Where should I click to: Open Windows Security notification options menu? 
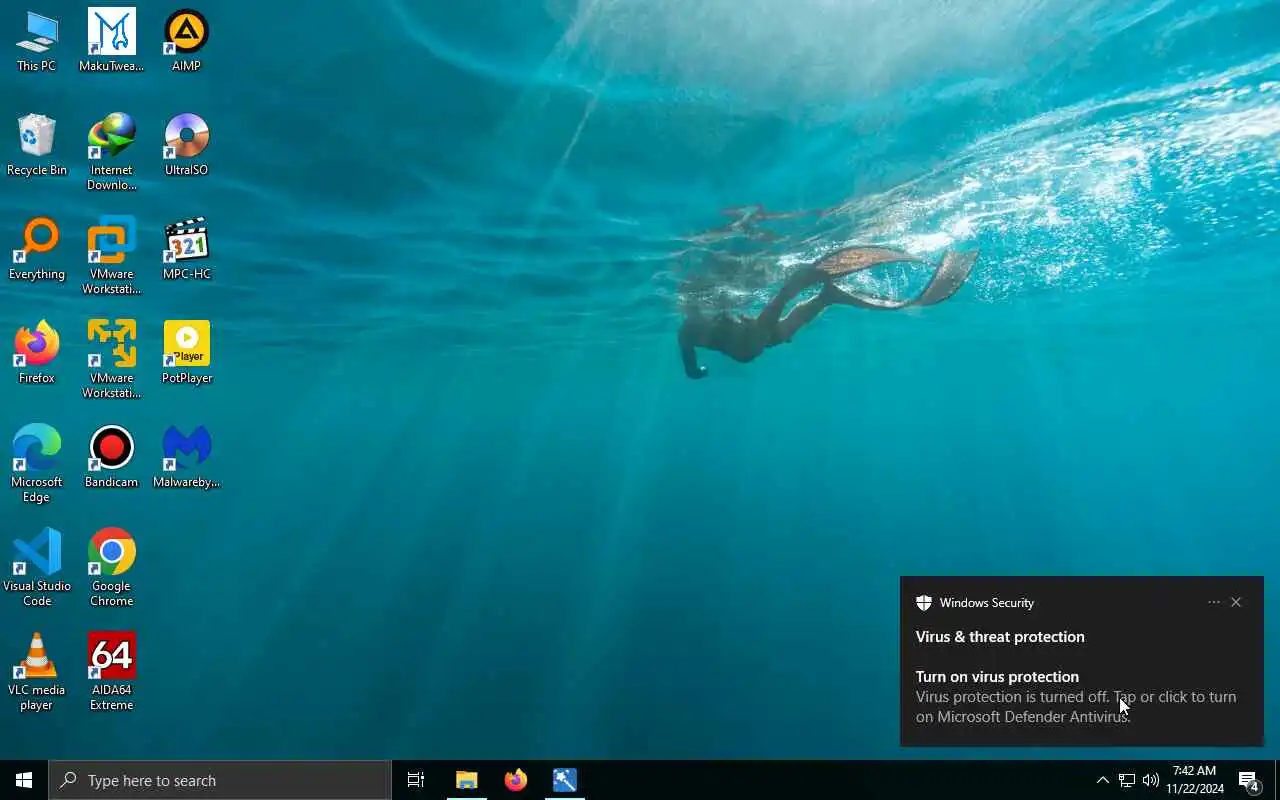coord(1214,602)
